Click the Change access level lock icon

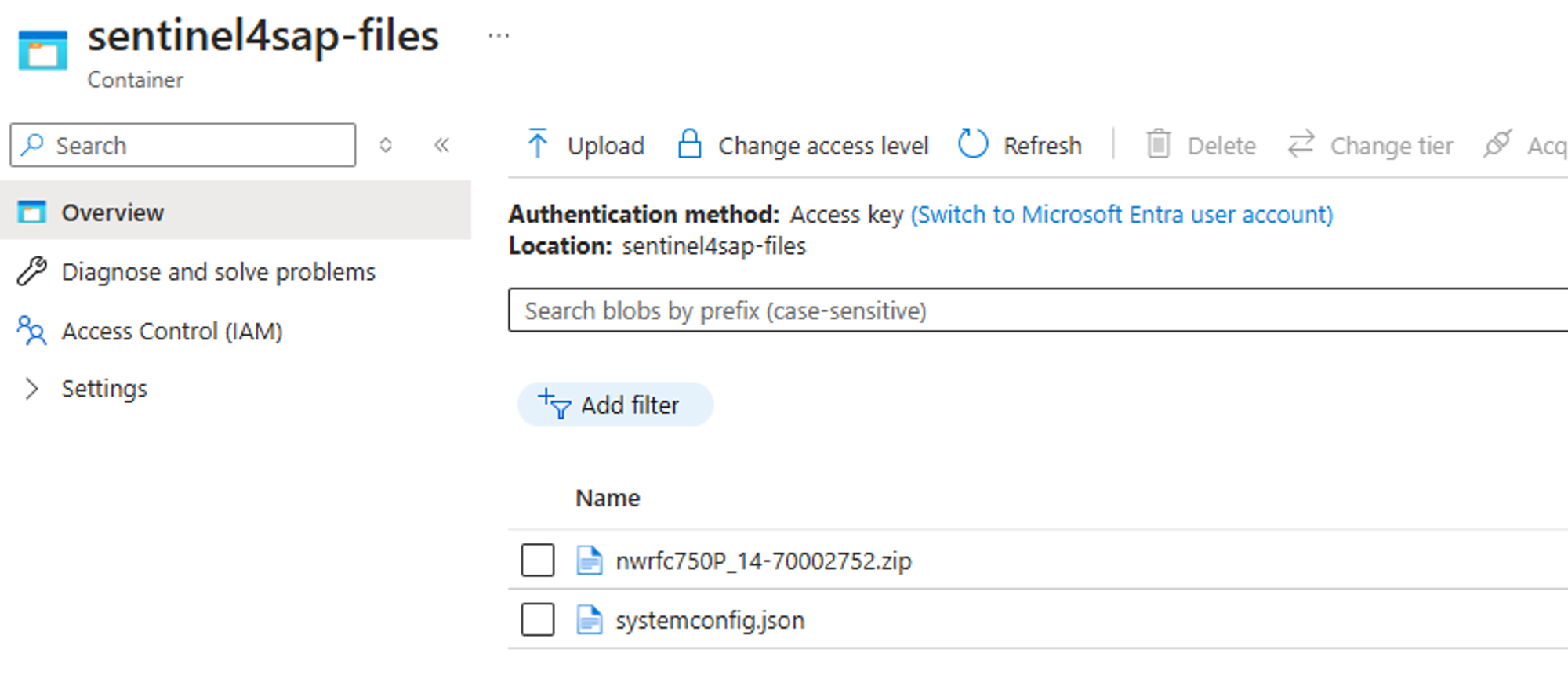pyautogui.click(x=689, y=144)
